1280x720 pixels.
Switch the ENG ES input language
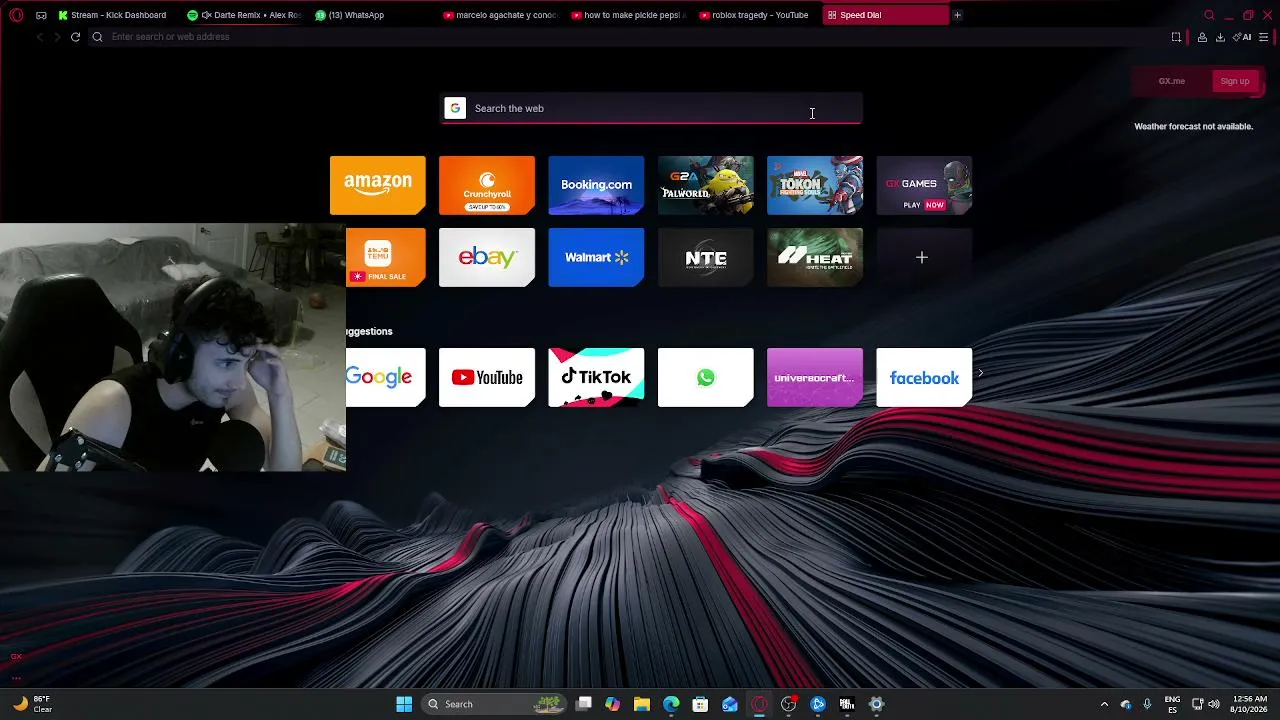[x=1173, y=704]
